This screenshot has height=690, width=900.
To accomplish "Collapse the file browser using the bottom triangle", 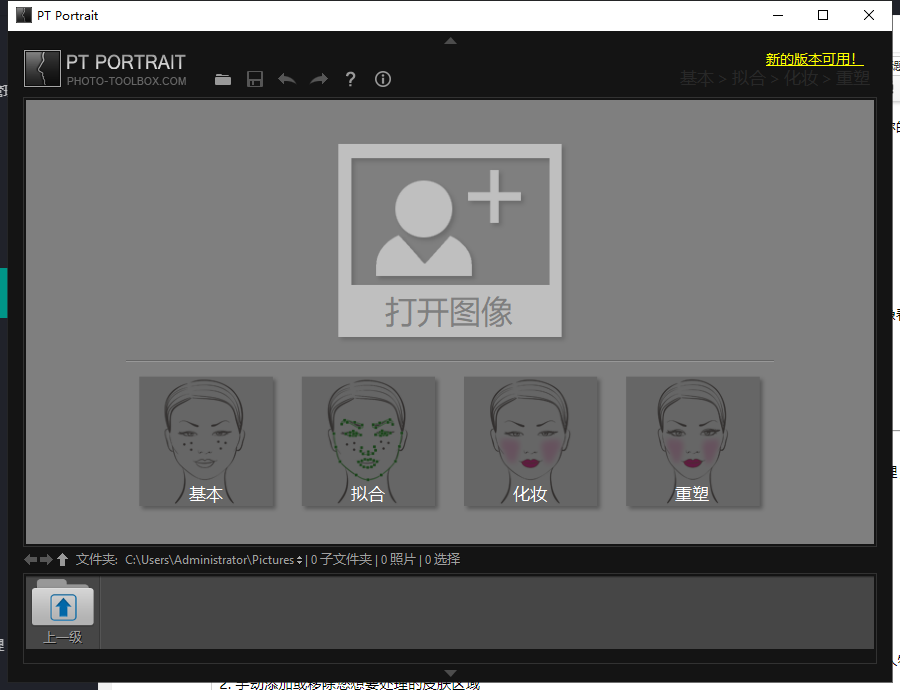I will tap(450, 673).
